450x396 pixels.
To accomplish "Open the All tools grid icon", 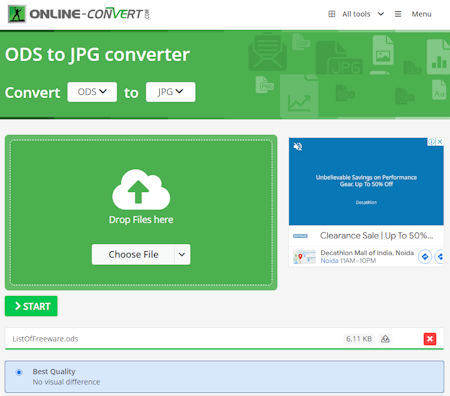I will [332, 14].
